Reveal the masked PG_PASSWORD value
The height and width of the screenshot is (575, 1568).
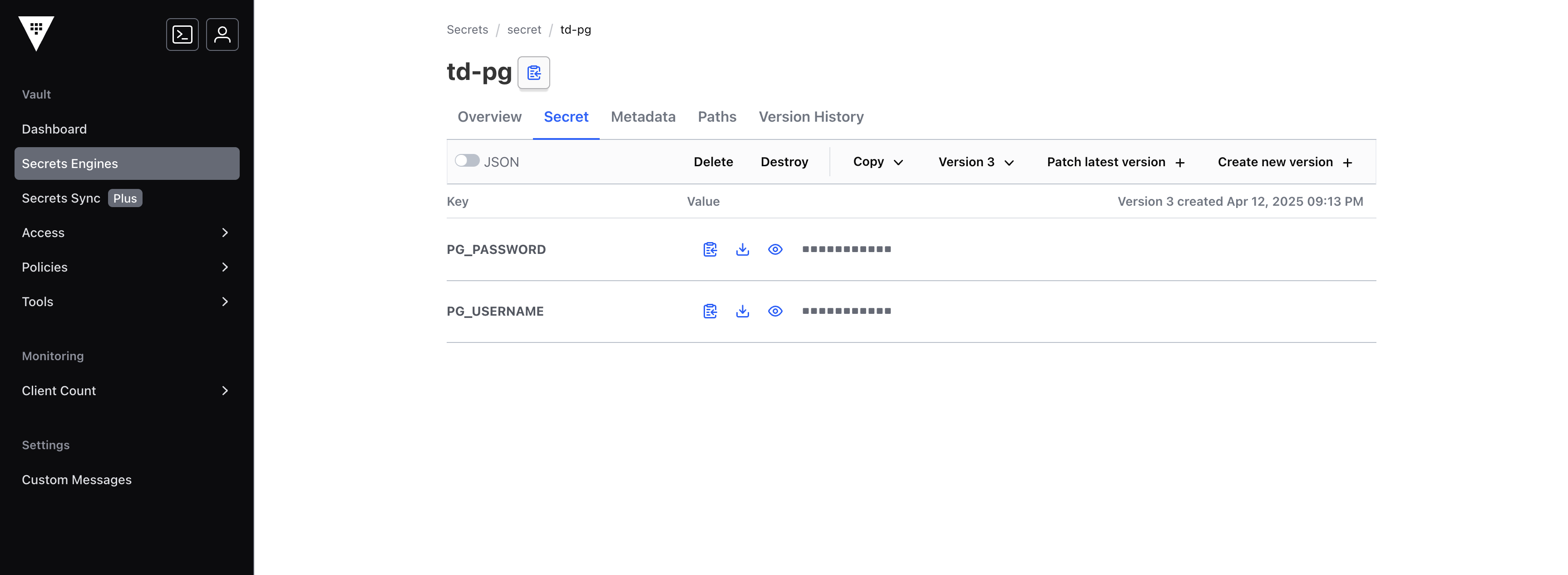point(775,250)
